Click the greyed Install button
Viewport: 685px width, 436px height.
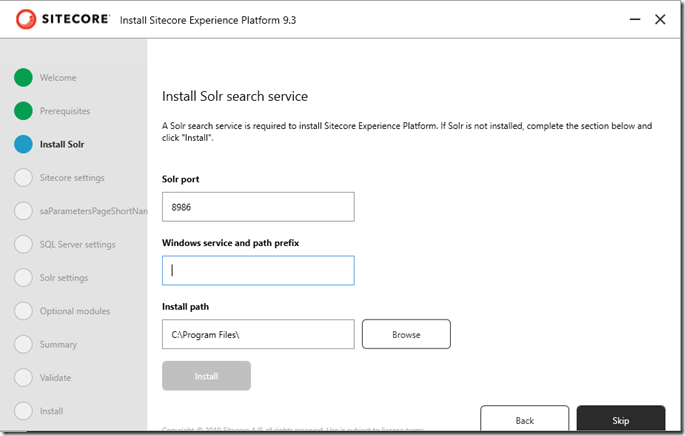pyautogui.click(x=206, y=376)
